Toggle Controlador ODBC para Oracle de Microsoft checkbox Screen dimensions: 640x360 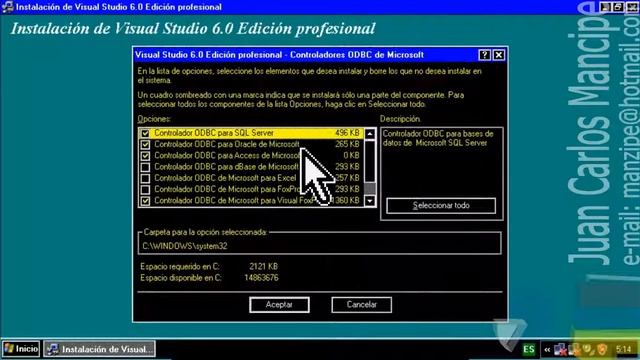(x=145, y=144)
